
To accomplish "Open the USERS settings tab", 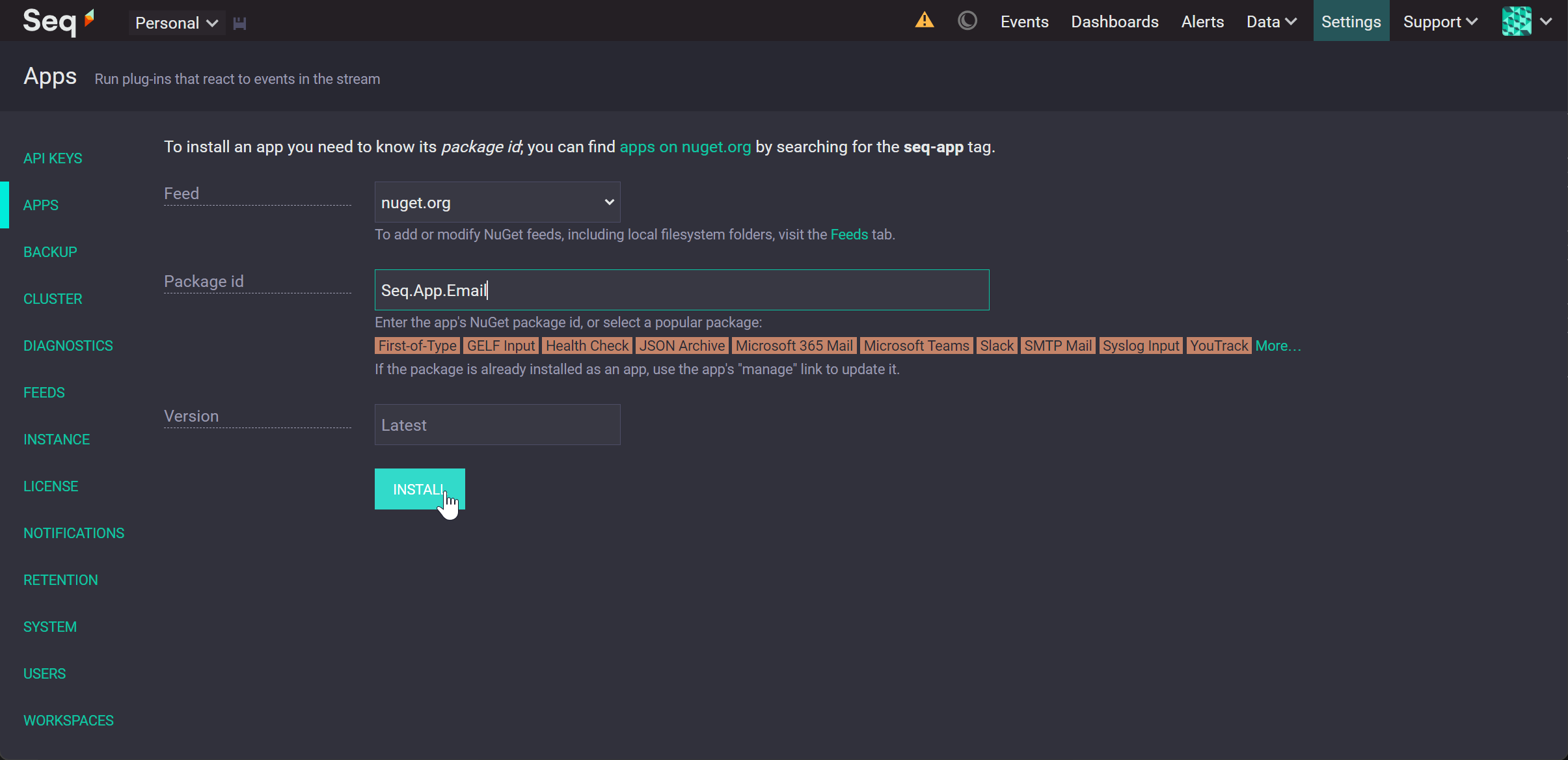I will coord(44,673).
